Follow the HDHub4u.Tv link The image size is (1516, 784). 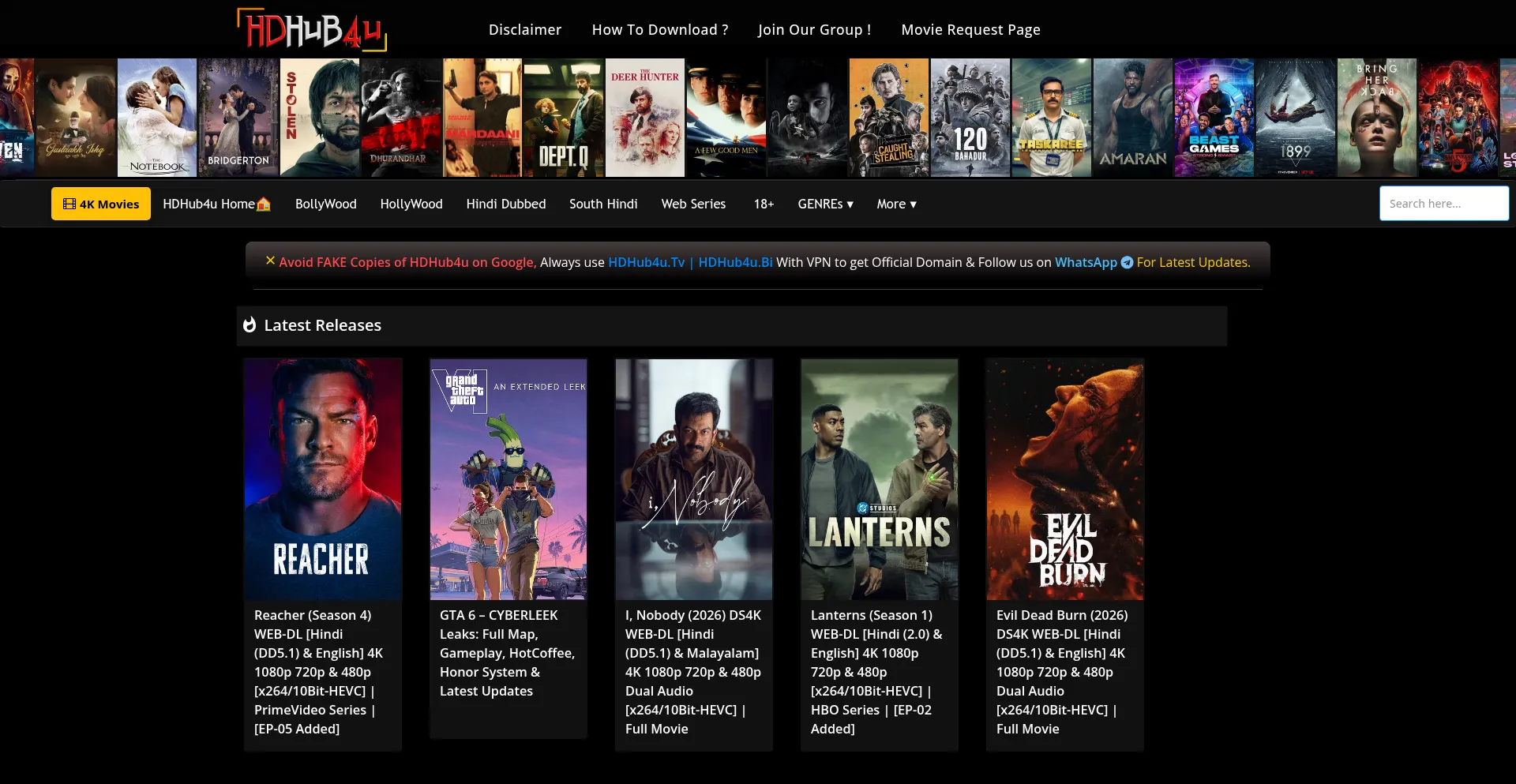coord(647,262)
